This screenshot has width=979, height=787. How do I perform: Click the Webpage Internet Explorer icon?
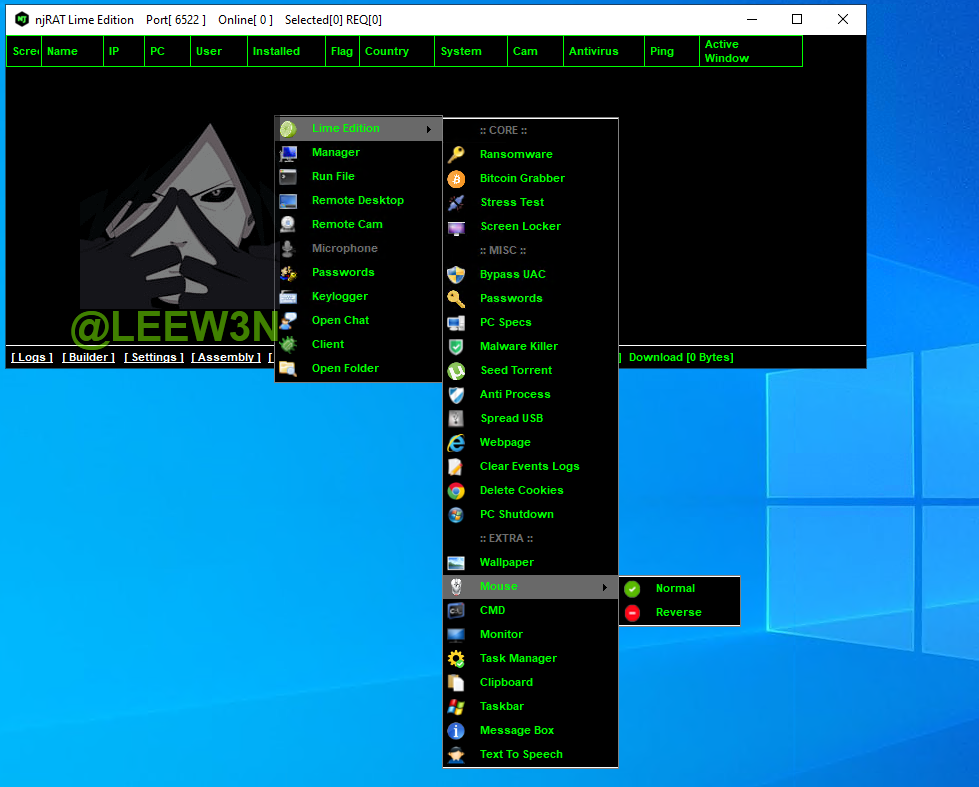[x=456, y=442]
